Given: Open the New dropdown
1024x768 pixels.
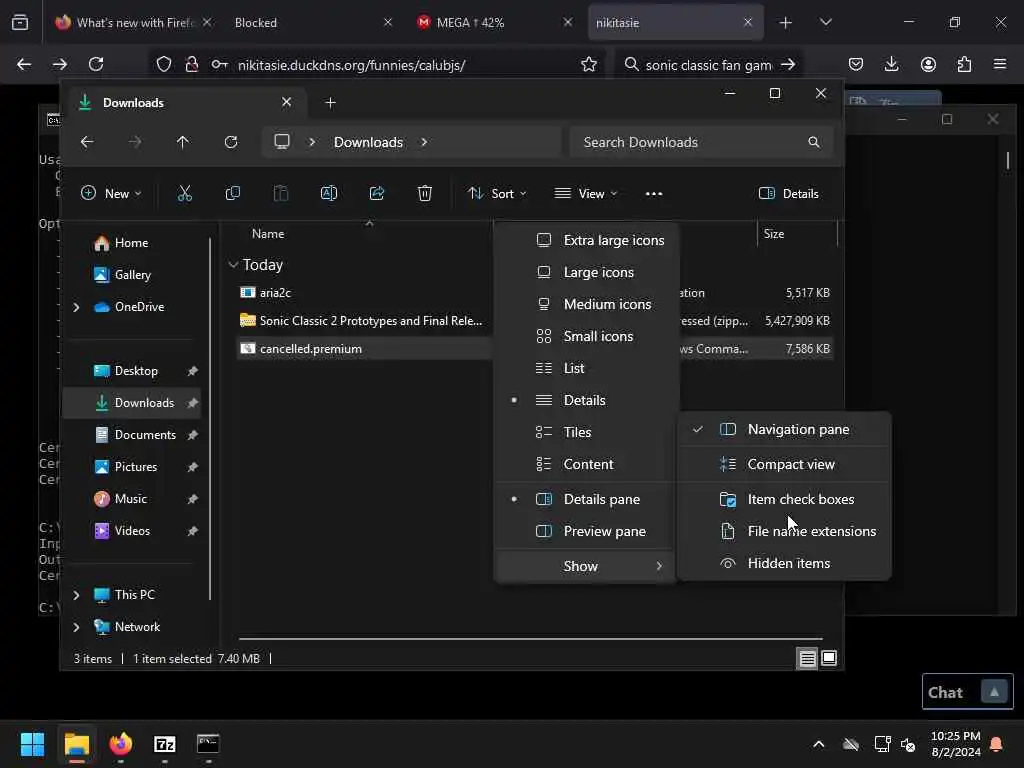Looking at the screenshot, I should 111,193.
